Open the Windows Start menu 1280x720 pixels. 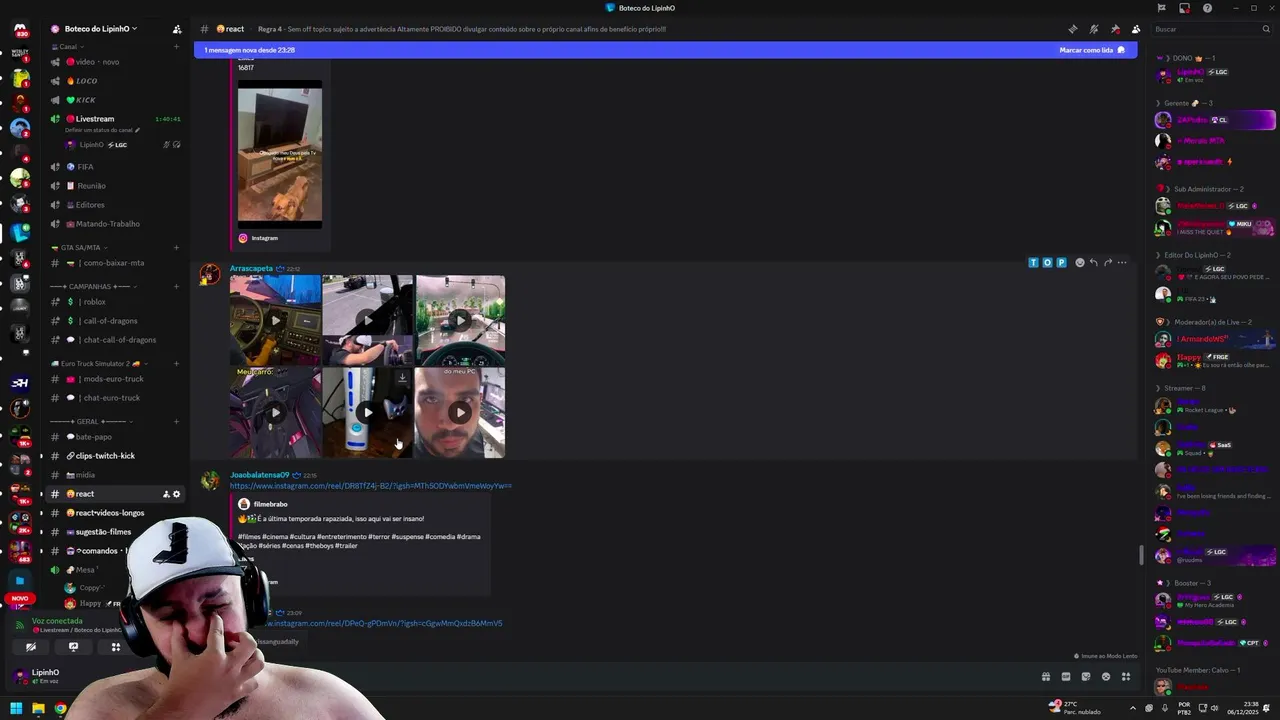pos(16,709)
